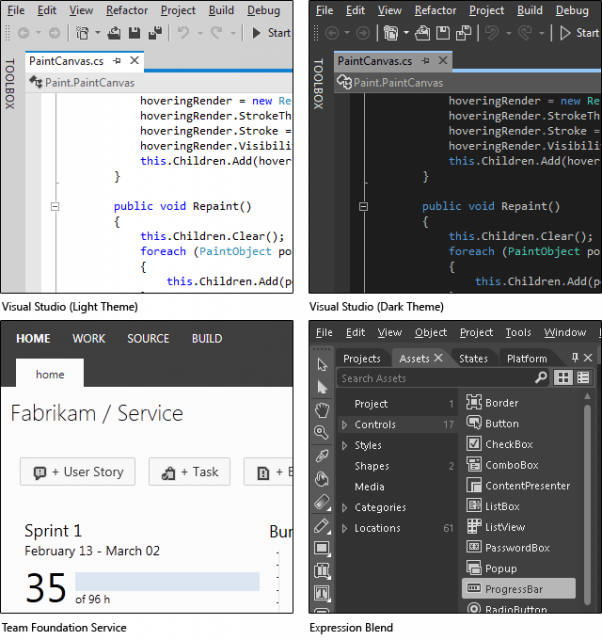Navigate Backward in light theme toolbar
Screen dimensions: 602x640
(24, 33)
